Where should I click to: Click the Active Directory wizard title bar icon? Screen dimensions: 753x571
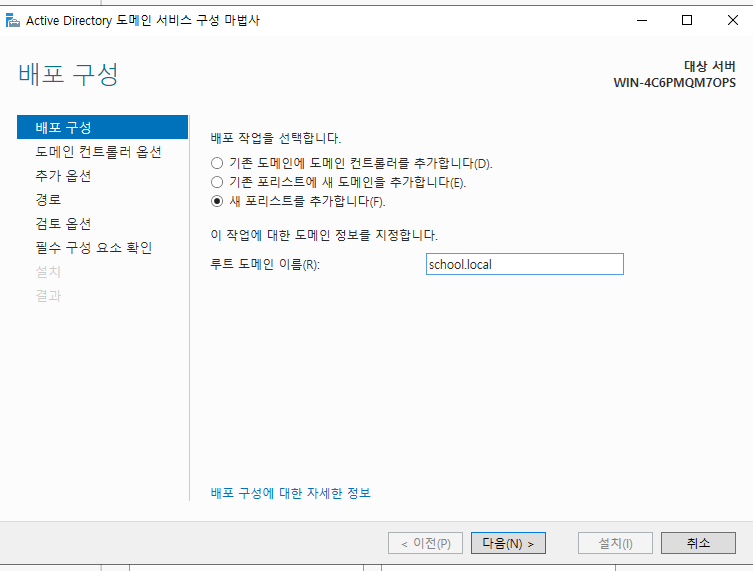click(x=12, y=20)
